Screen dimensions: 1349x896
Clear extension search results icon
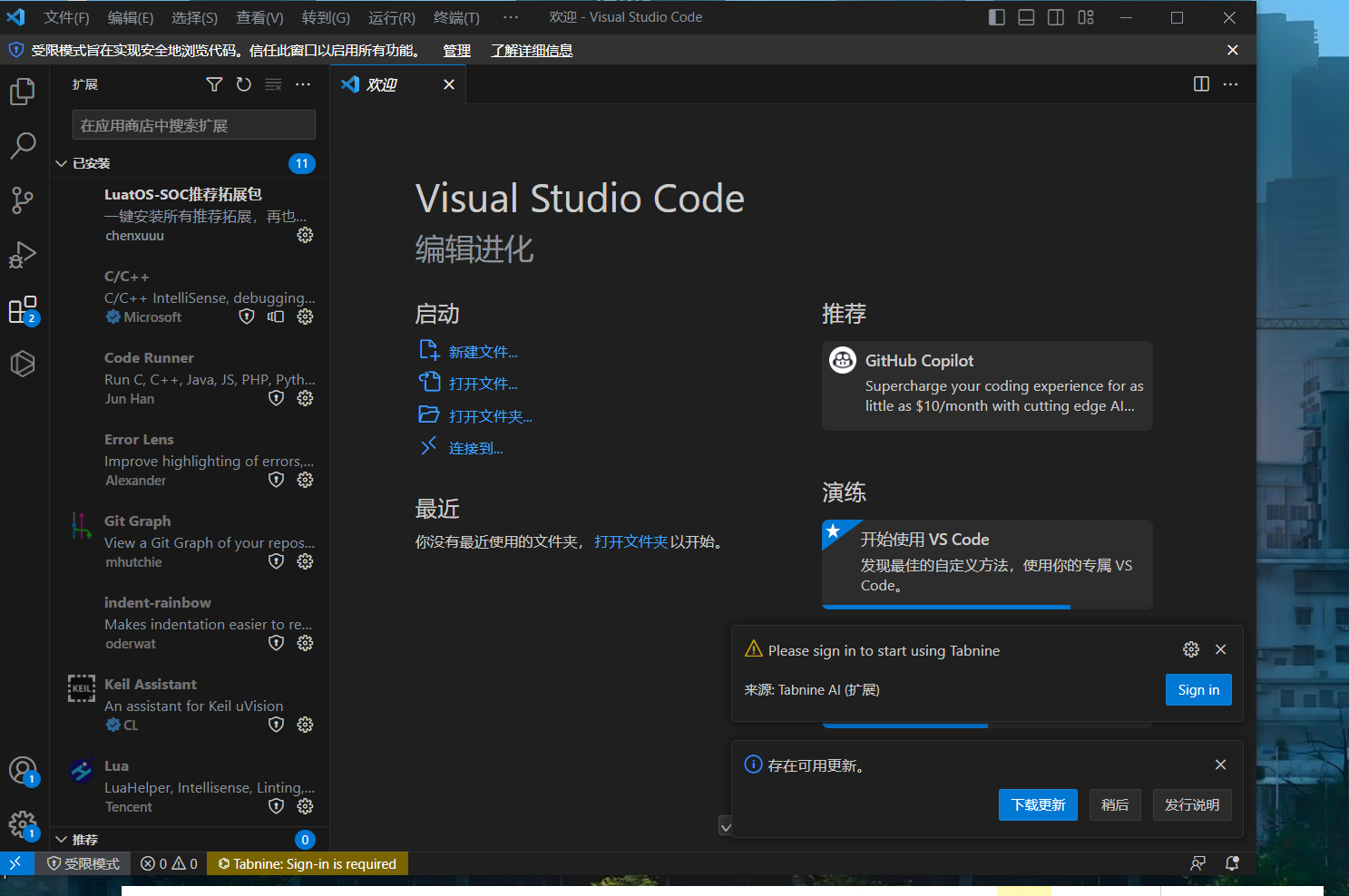coord(273,84)
